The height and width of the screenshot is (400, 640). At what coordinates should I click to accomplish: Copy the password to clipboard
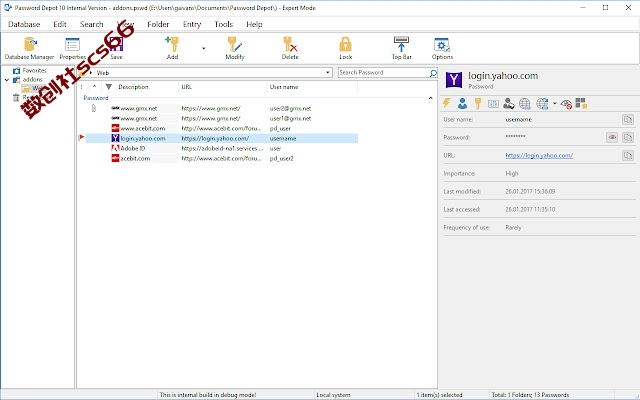pyautogui.click(x=628, y=137)
